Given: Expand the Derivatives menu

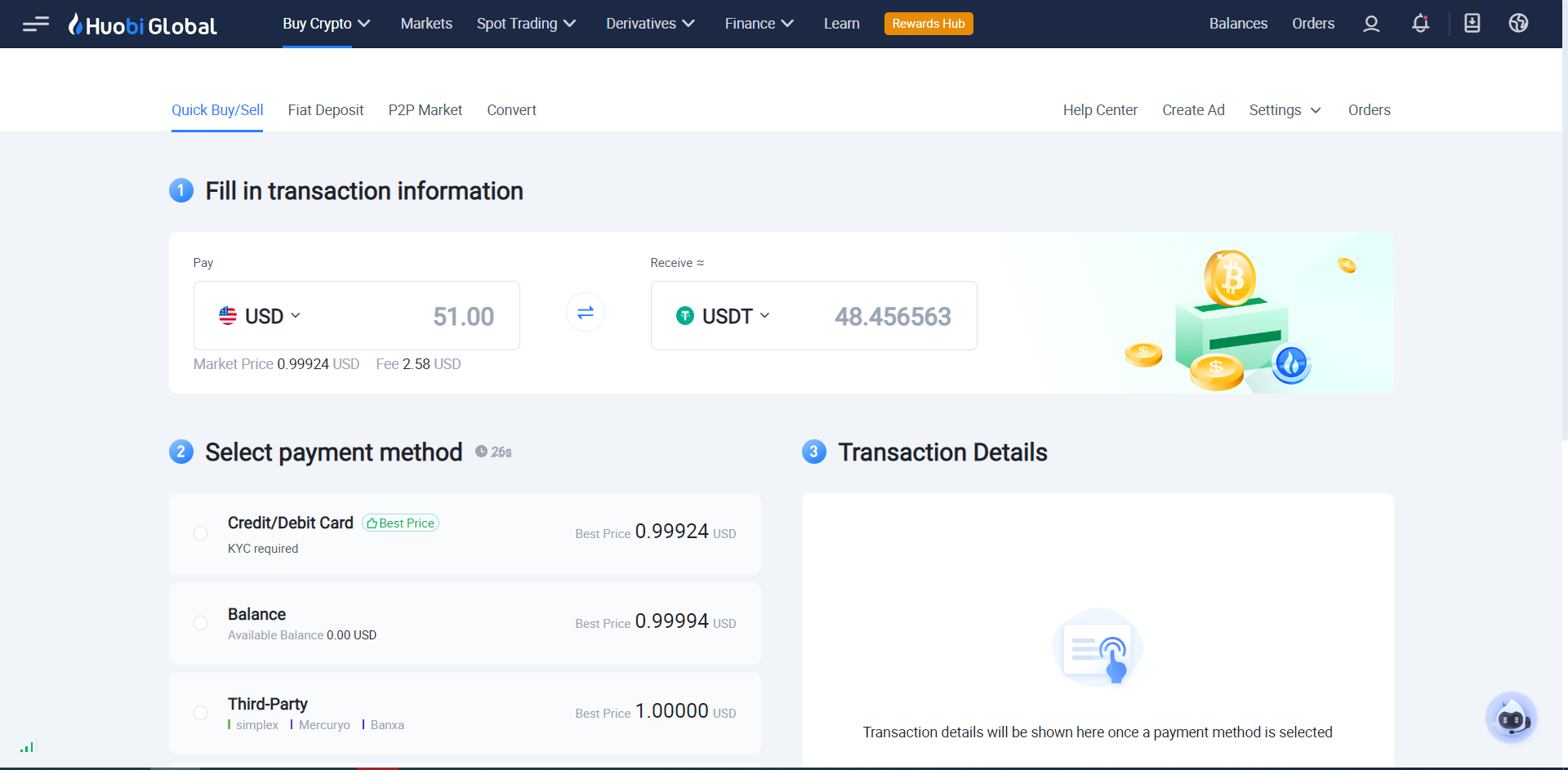Looking at the screenshot, I should [650, 24].
